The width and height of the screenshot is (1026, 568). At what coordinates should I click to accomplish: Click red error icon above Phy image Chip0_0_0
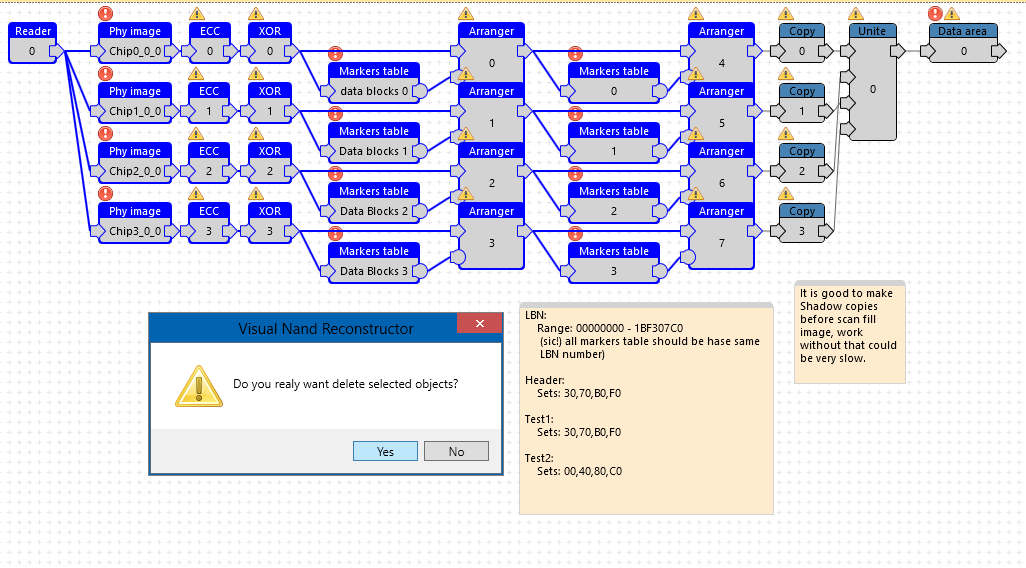105,13
